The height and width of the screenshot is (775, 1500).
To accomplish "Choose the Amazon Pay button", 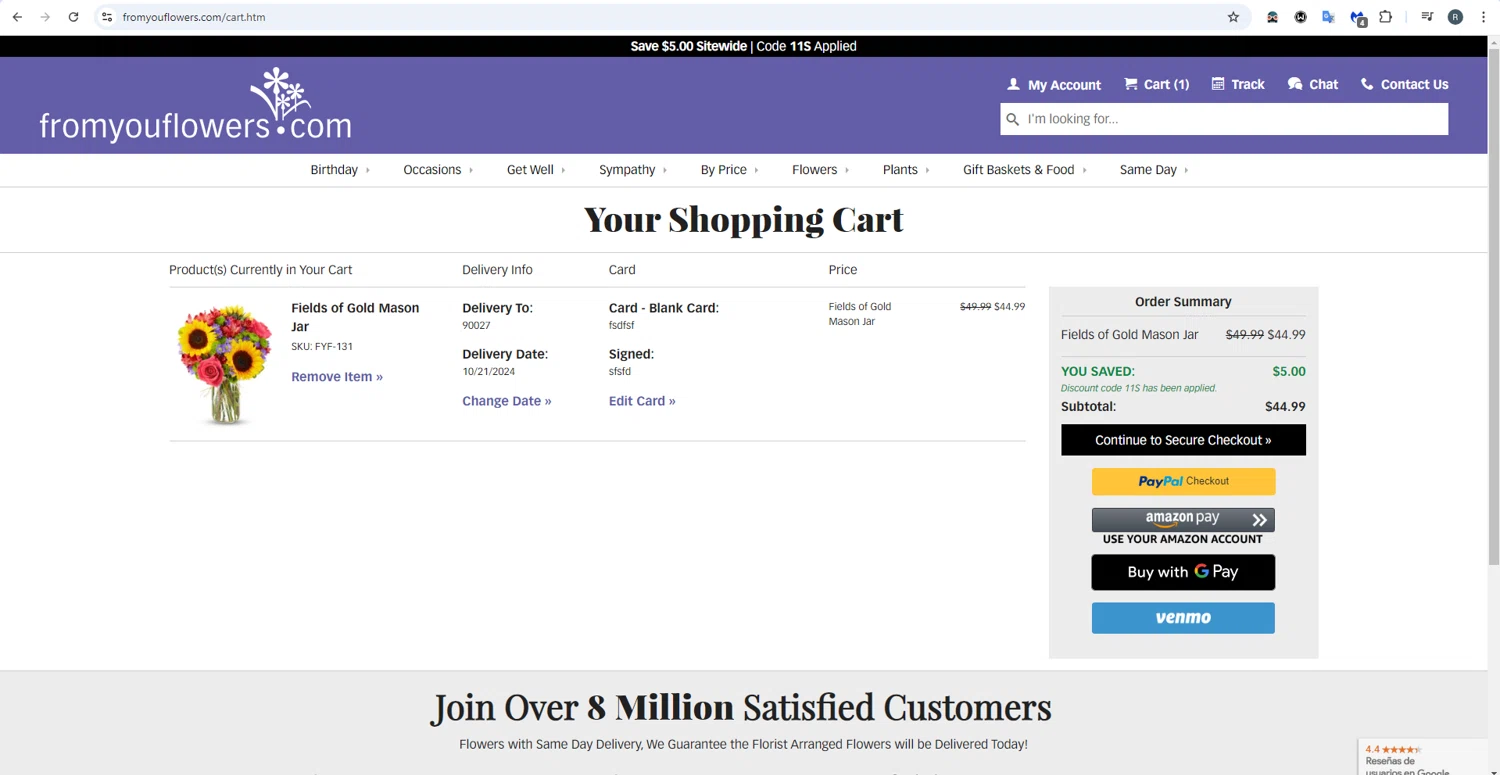I will (1183, 519).
